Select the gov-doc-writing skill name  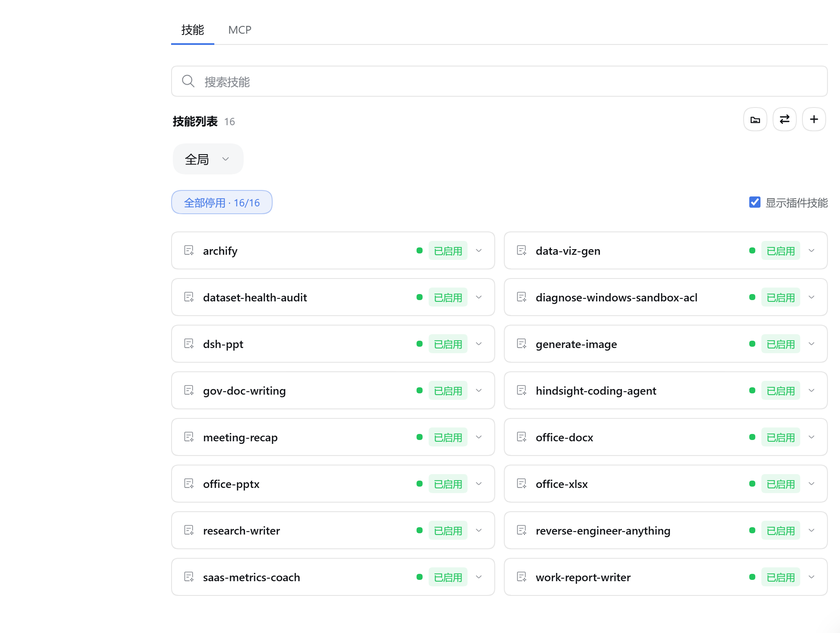click(x=244, y=390)
